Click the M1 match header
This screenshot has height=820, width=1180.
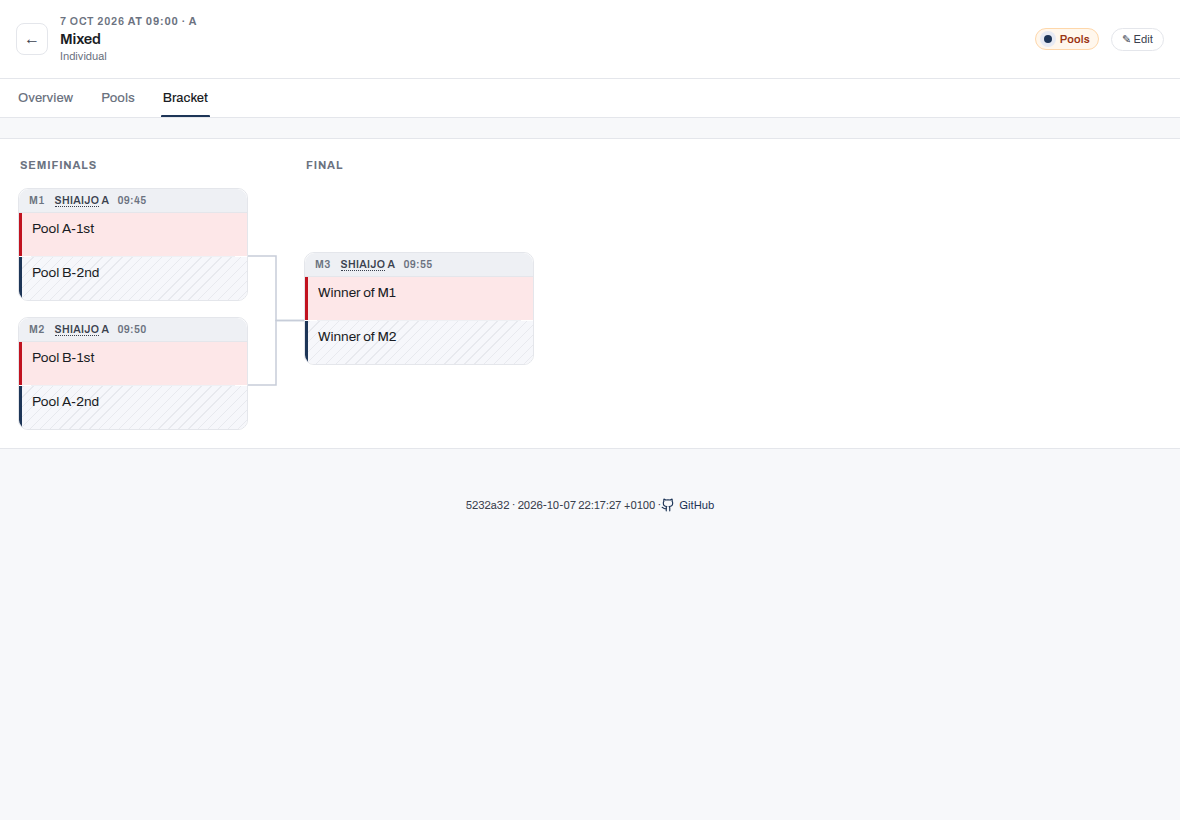tap(133, 201)
